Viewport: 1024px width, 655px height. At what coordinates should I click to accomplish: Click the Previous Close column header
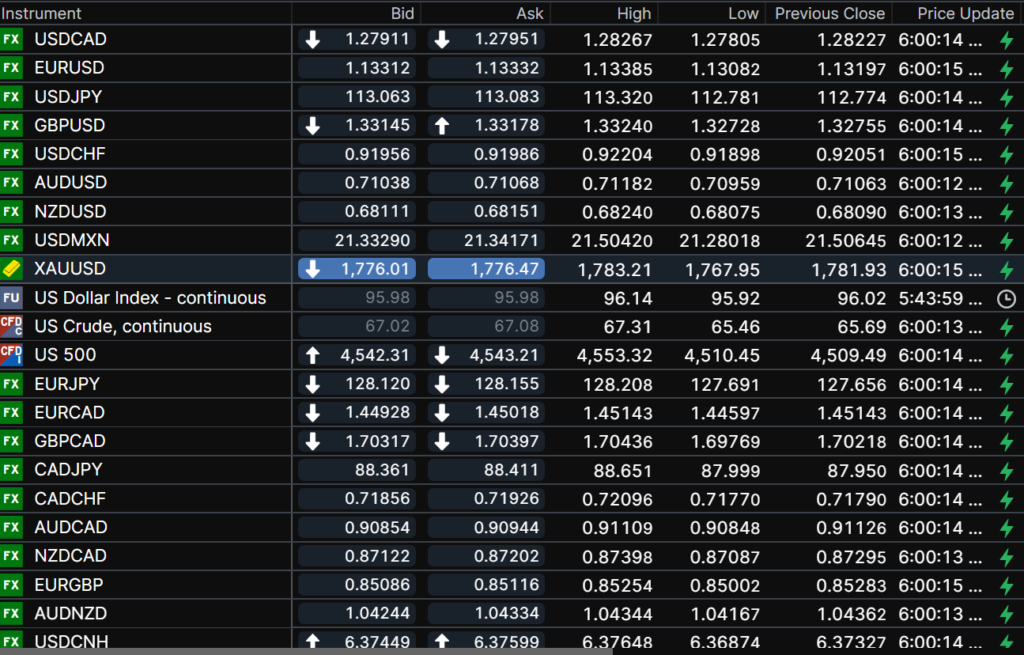tap(829, 13)
